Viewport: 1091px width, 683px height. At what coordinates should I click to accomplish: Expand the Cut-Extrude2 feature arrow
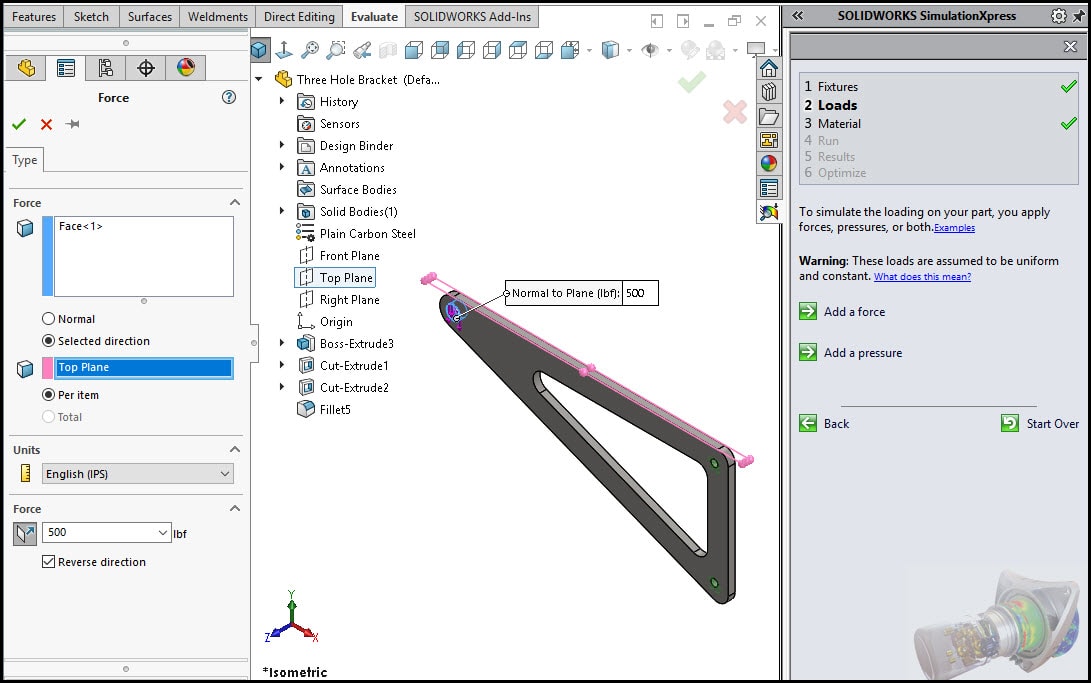(x=282, y=387)
